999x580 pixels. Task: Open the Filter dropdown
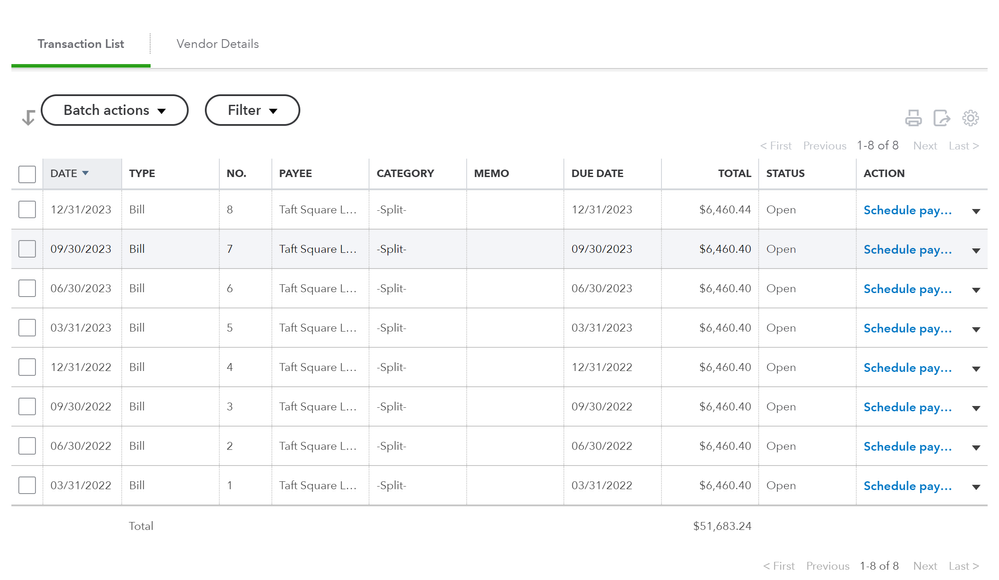pyautogui.click(x=252, y=110)
